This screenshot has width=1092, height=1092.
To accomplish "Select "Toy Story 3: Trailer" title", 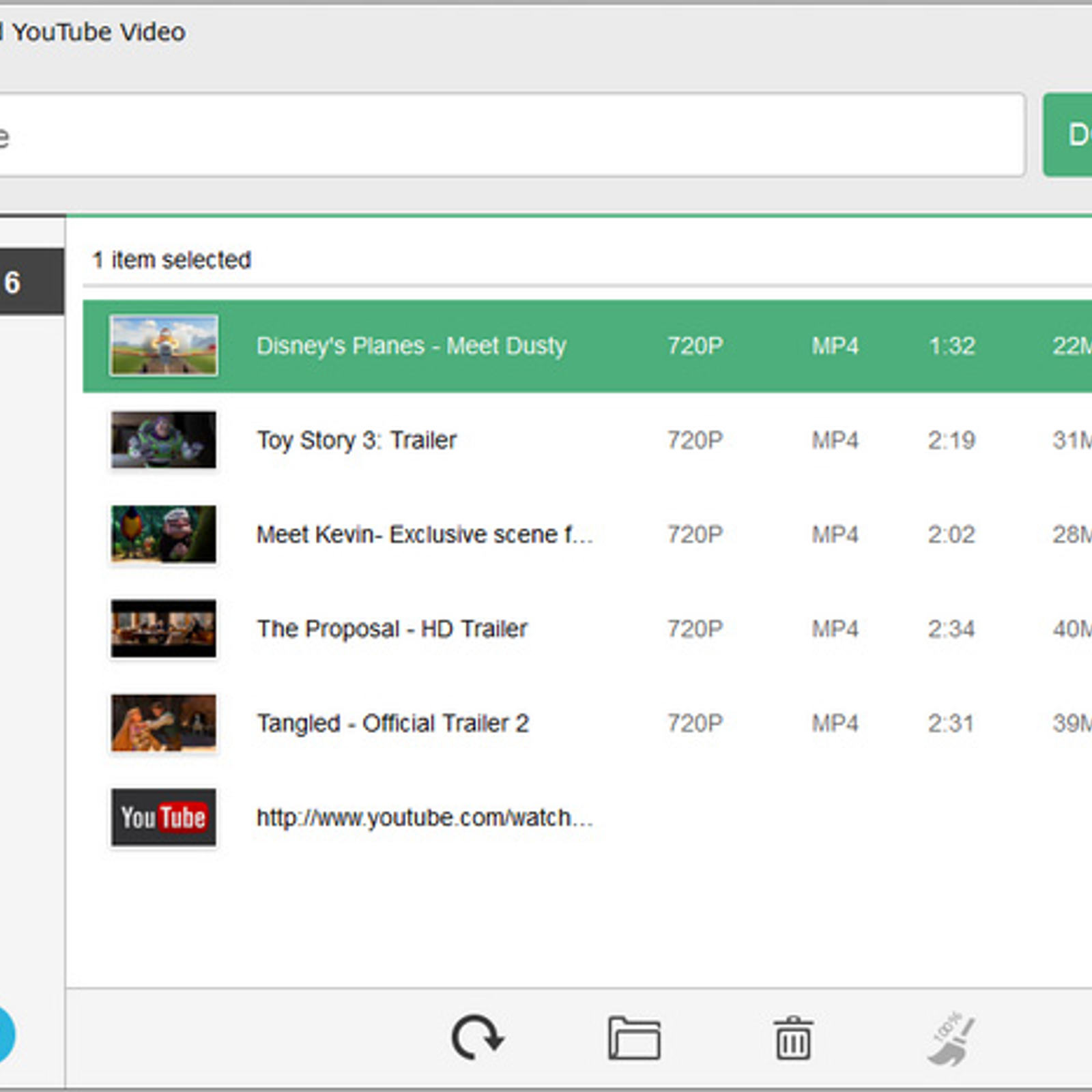I will coord(356,440).
